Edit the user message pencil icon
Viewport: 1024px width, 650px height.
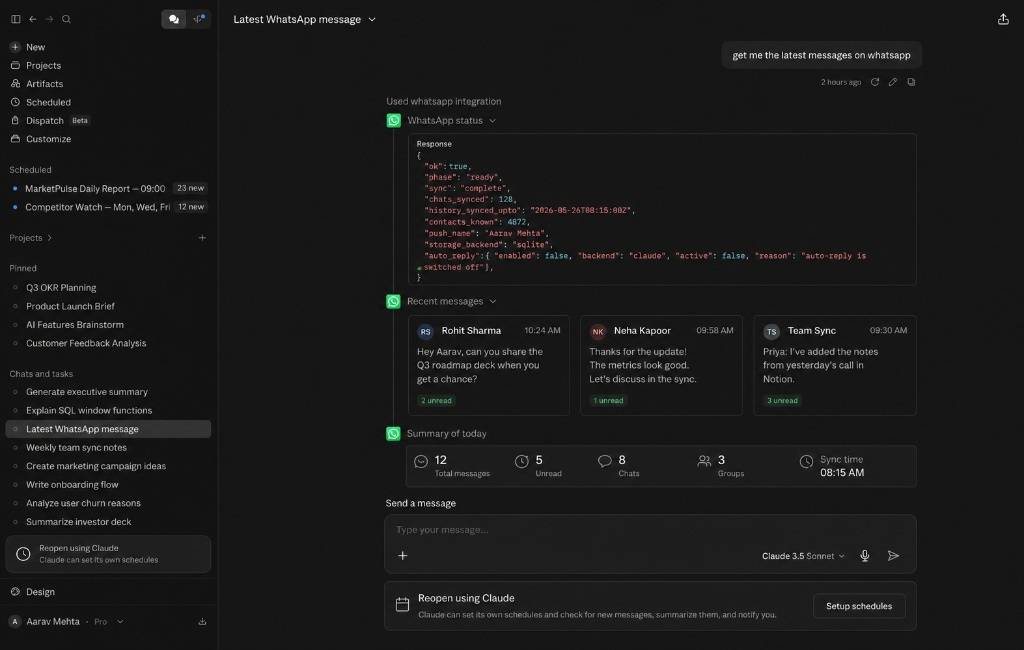click(893, 82)
